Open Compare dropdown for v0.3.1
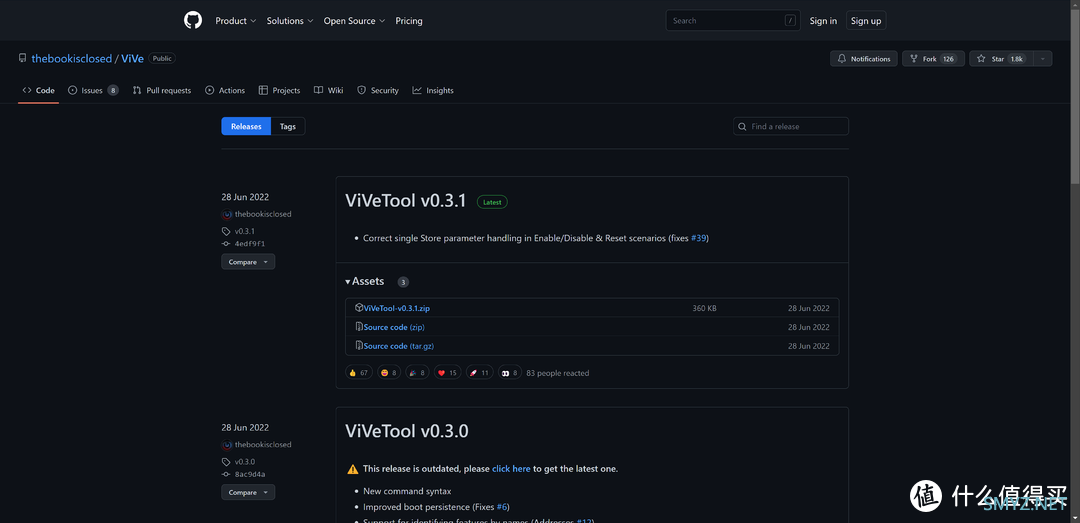Screen dimensions: 1080x523 (248, 262)
